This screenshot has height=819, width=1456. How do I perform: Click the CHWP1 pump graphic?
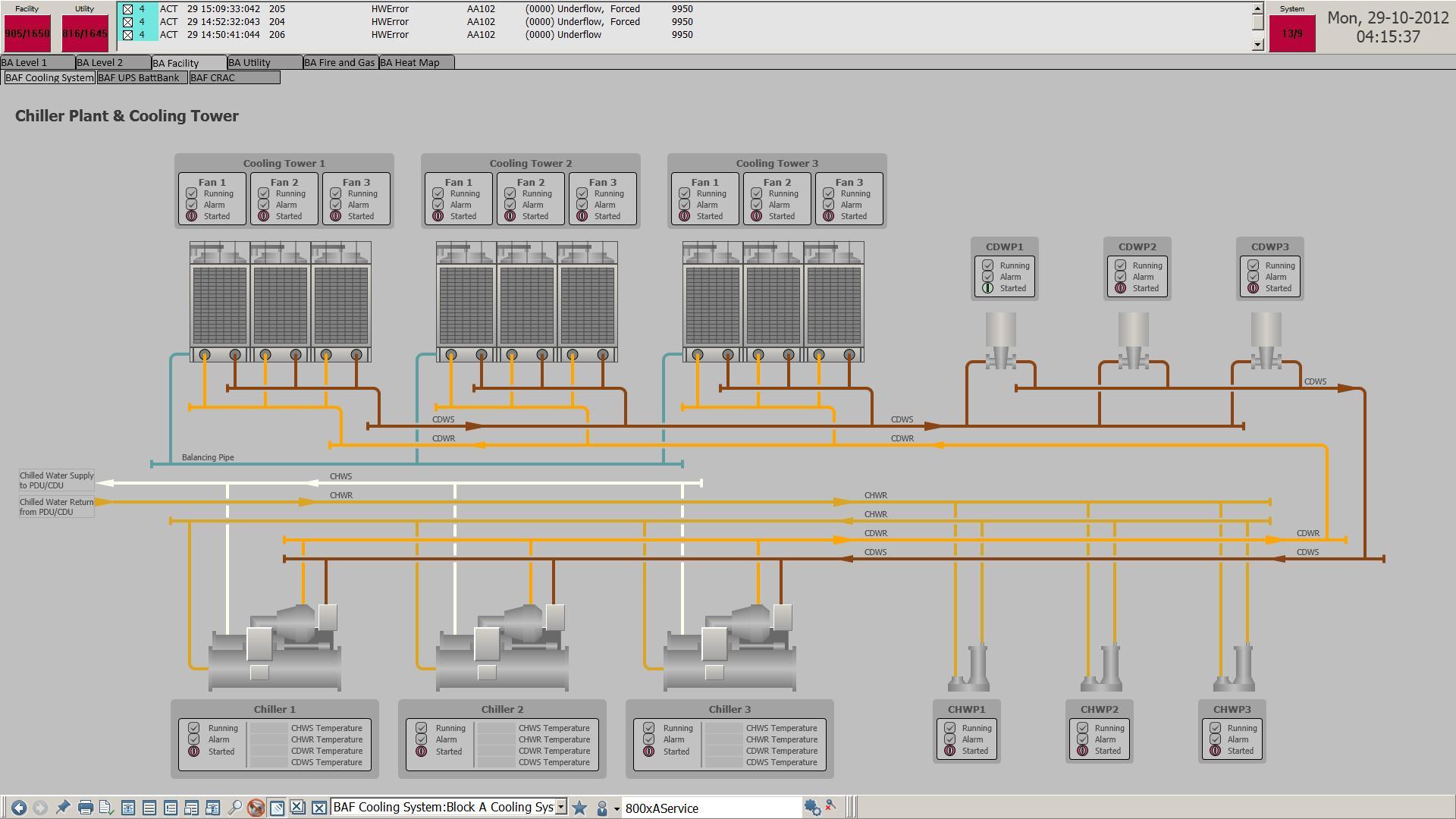[968, 668]
